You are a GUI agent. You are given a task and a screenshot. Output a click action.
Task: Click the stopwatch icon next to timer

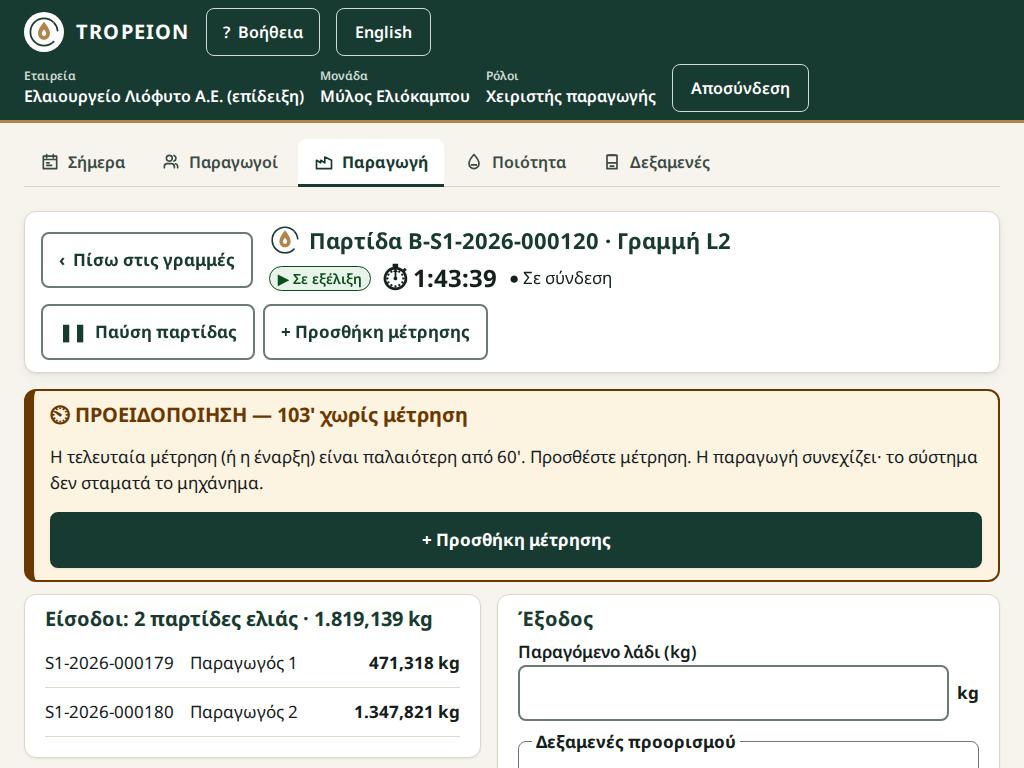395,278
